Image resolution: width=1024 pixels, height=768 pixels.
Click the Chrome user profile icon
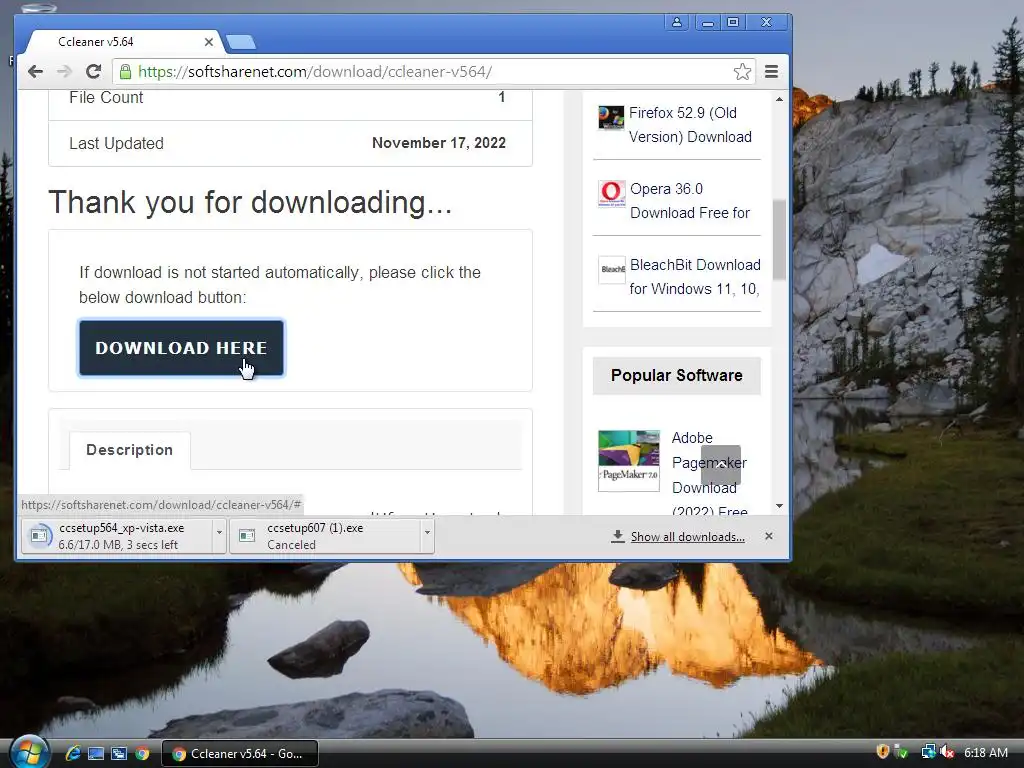(x=677, y=22)
